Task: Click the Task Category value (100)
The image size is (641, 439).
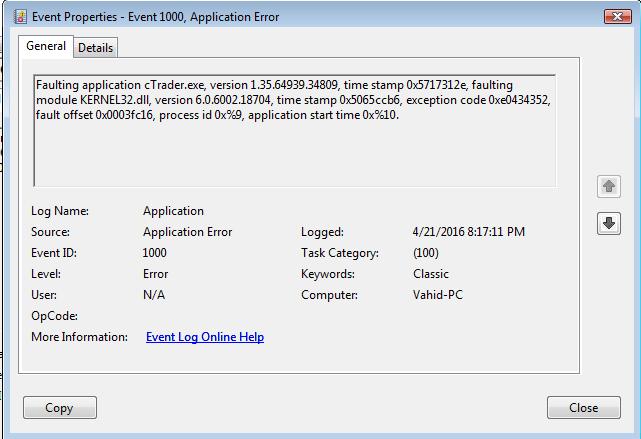Action: click(x=426, y=253)
